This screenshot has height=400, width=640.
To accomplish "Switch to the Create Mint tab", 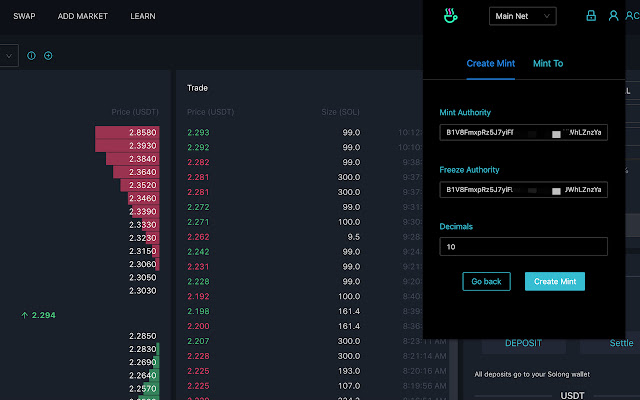I will (491, 63).
